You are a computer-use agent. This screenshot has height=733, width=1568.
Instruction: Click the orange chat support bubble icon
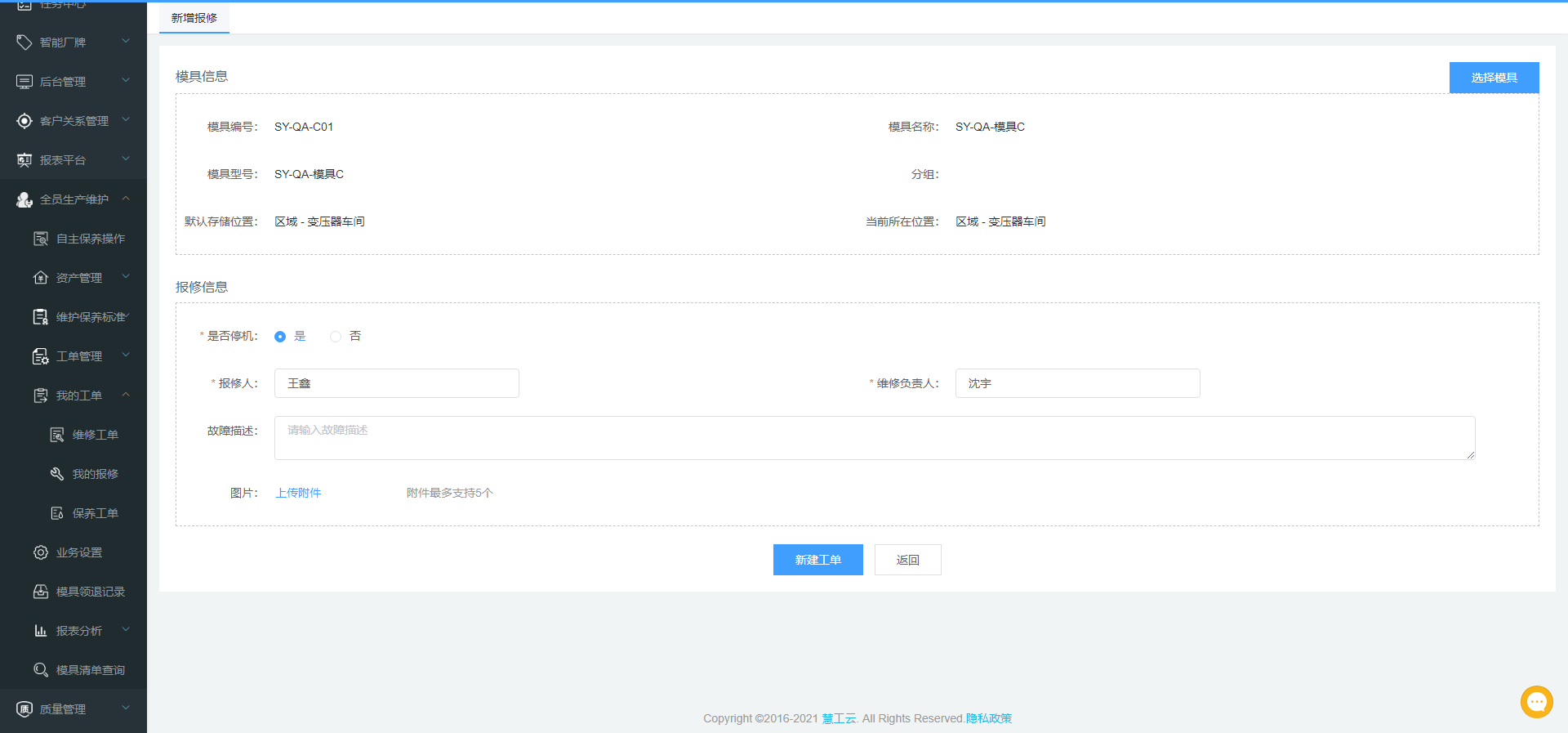pos(1536,701)
